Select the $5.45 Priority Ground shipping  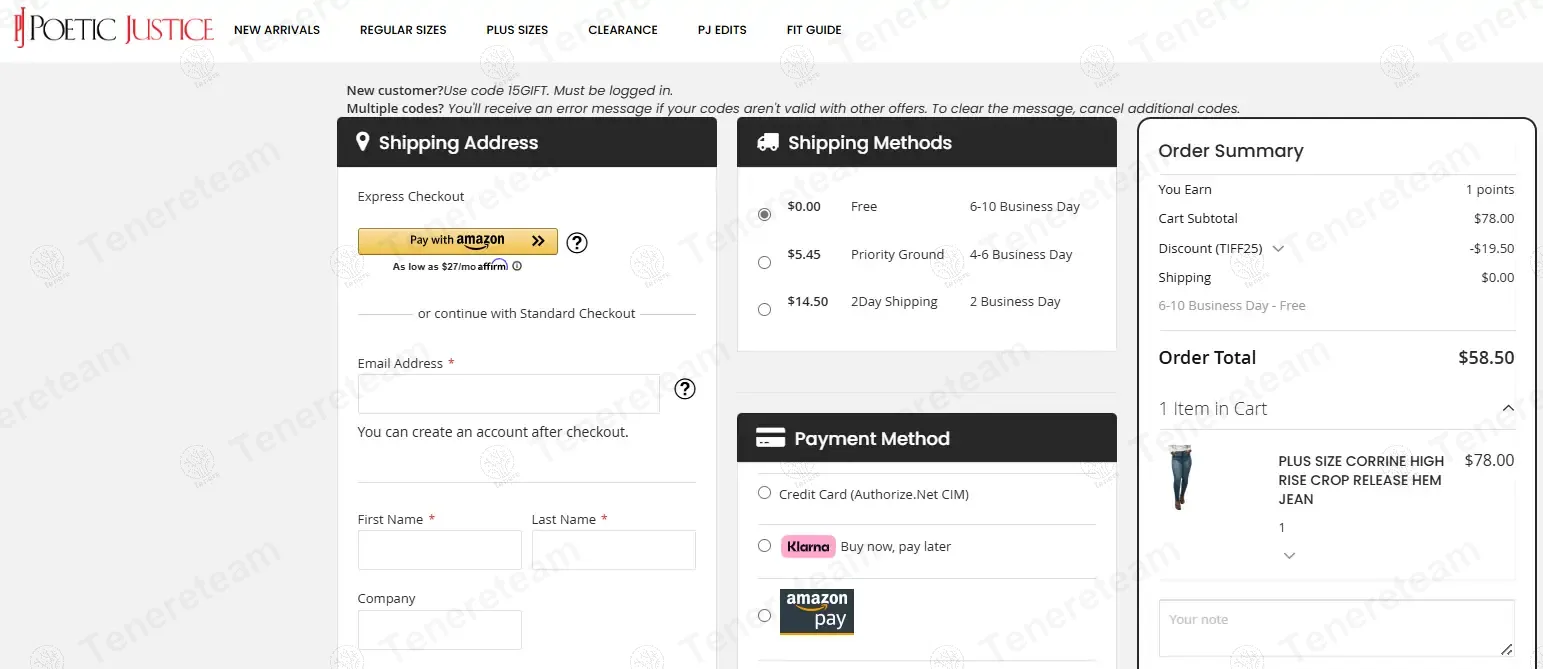764,262
